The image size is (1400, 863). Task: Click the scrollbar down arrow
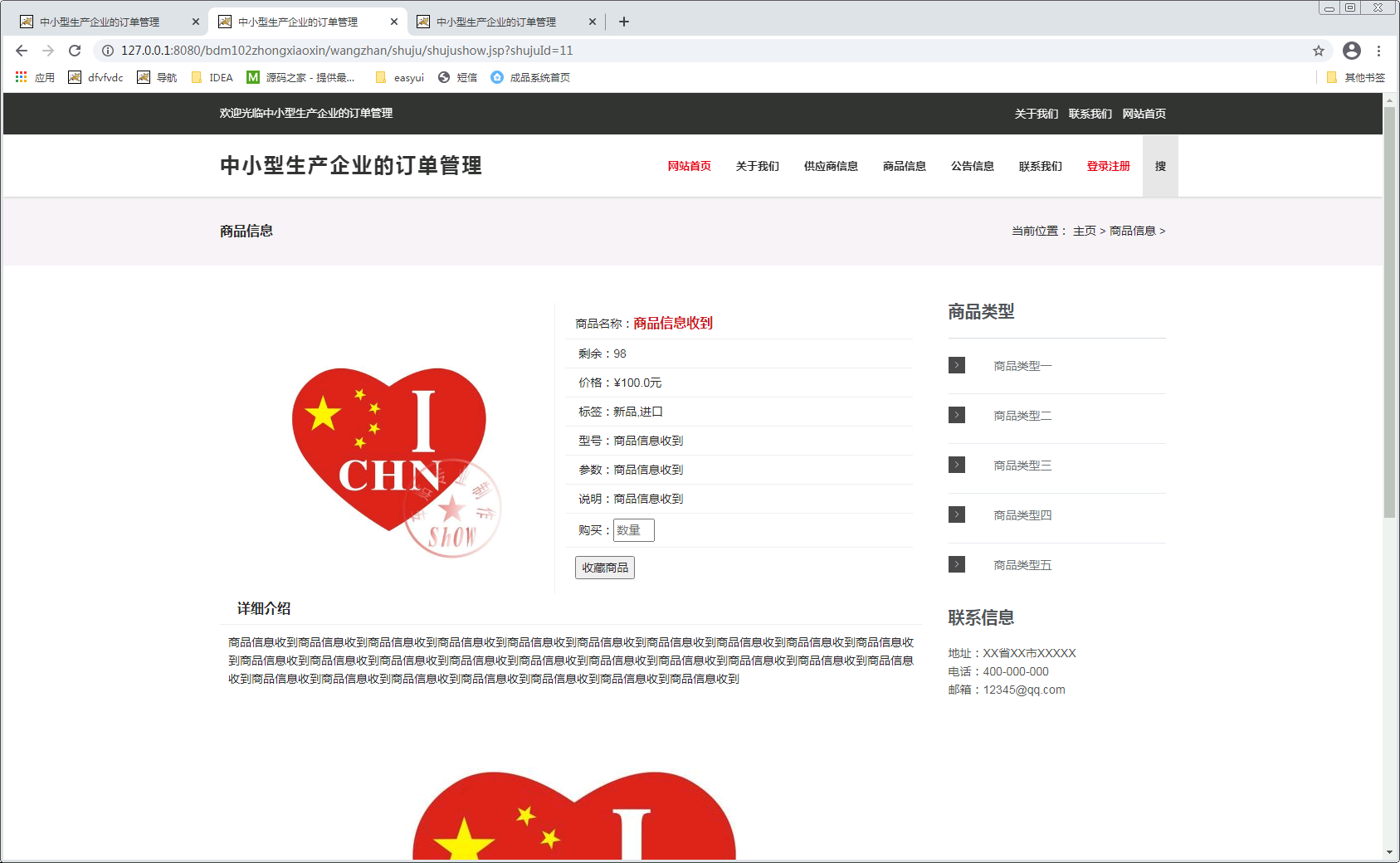coord(1389,852)
